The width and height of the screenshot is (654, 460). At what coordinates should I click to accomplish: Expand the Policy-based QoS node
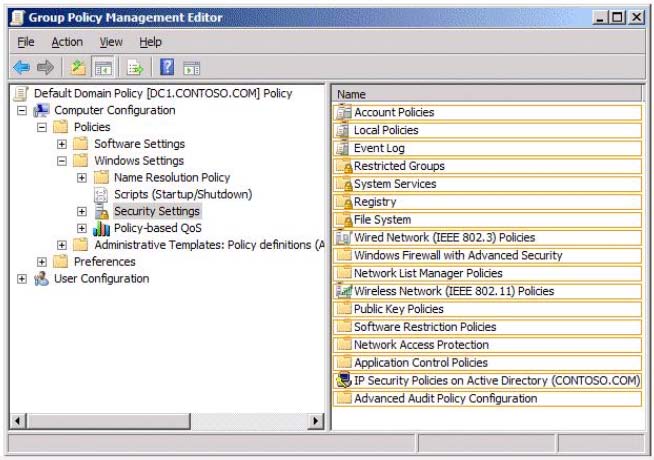click(82, 228)
